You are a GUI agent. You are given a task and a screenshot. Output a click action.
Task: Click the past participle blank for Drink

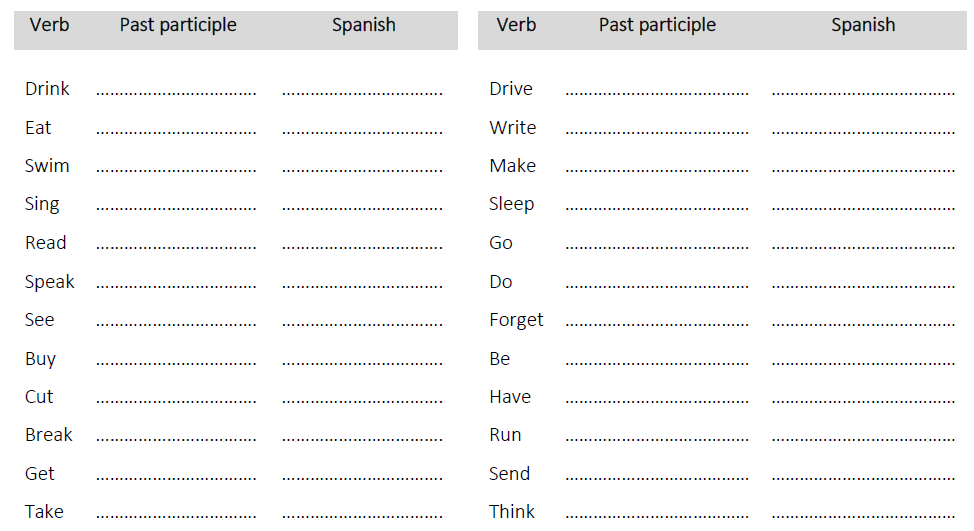tap(176, 92)
